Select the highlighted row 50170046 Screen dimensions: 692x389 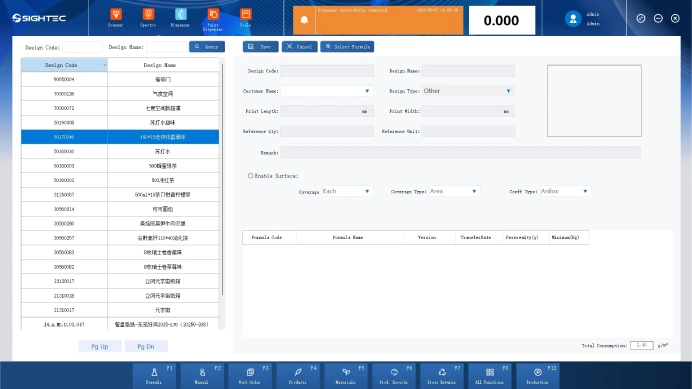[120, 137]
